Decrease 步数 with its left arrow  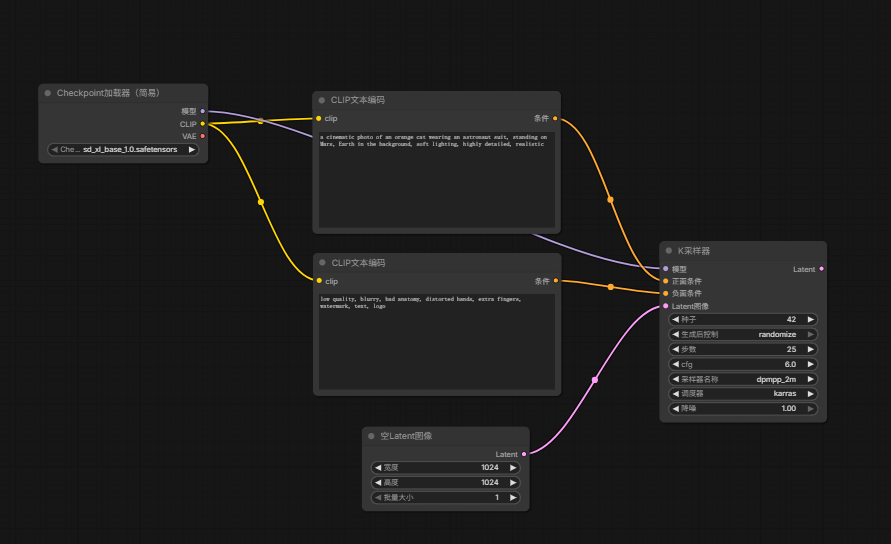(x=676, y=349)
